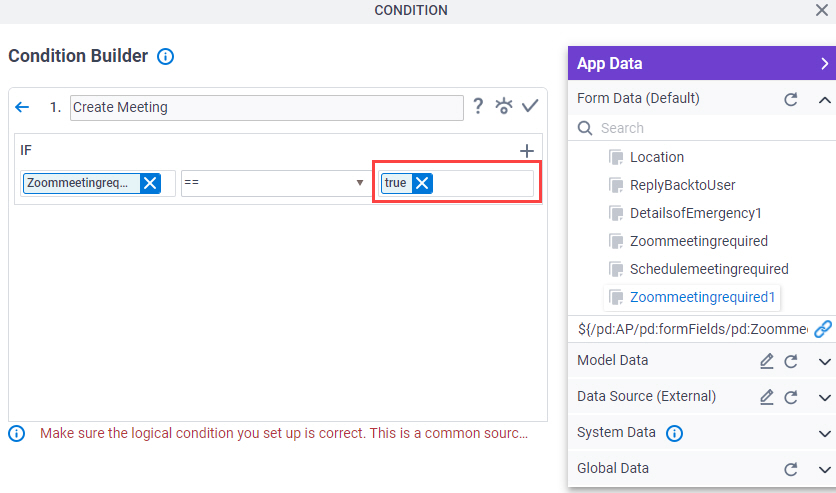Expand the Global Data section

click(x=824, y=470)
